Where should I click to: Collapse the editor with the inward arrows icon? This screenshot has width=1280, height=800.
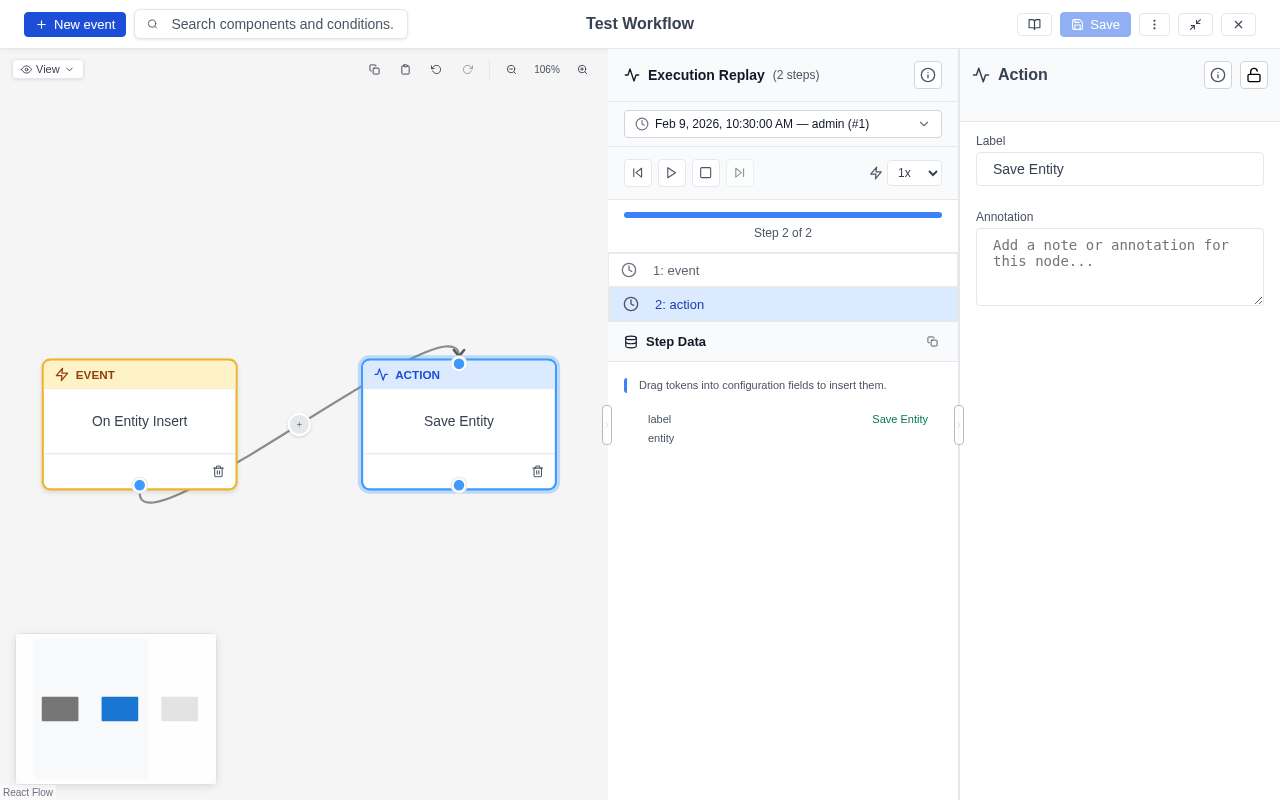coord(1196,24)
